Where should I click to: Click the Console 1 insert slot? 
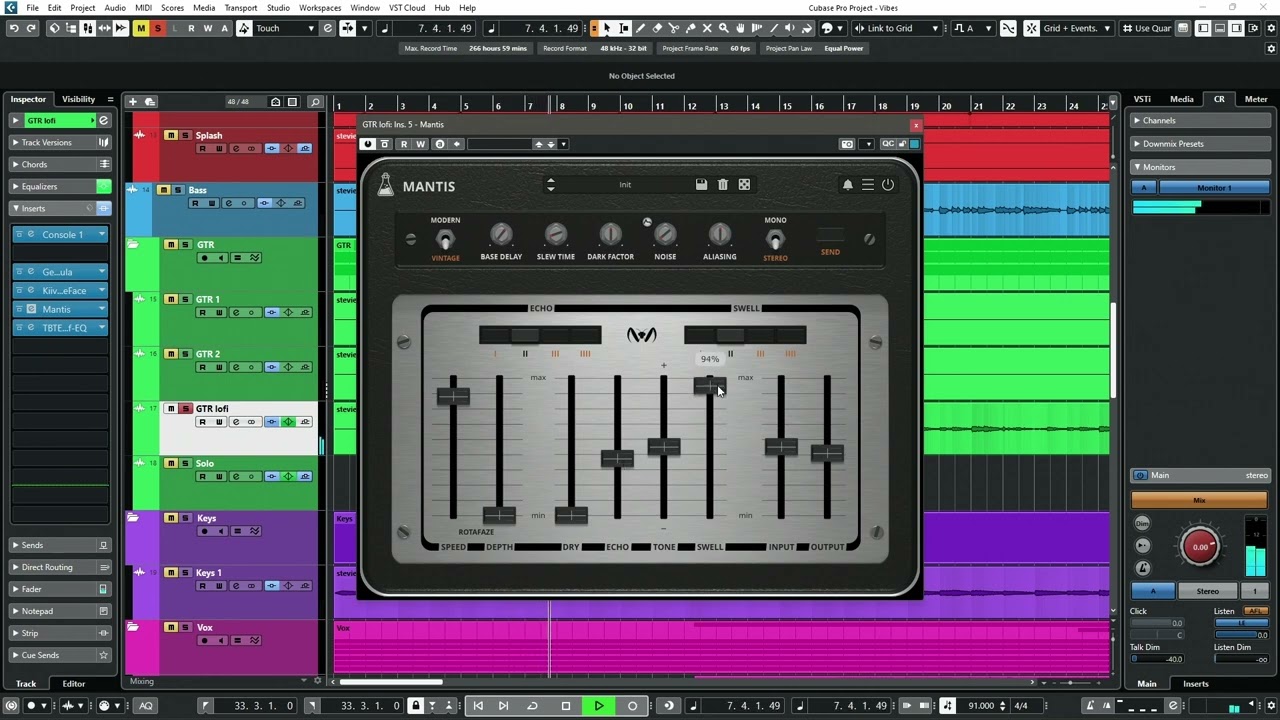pyautogui.click(x=60, y=234)
